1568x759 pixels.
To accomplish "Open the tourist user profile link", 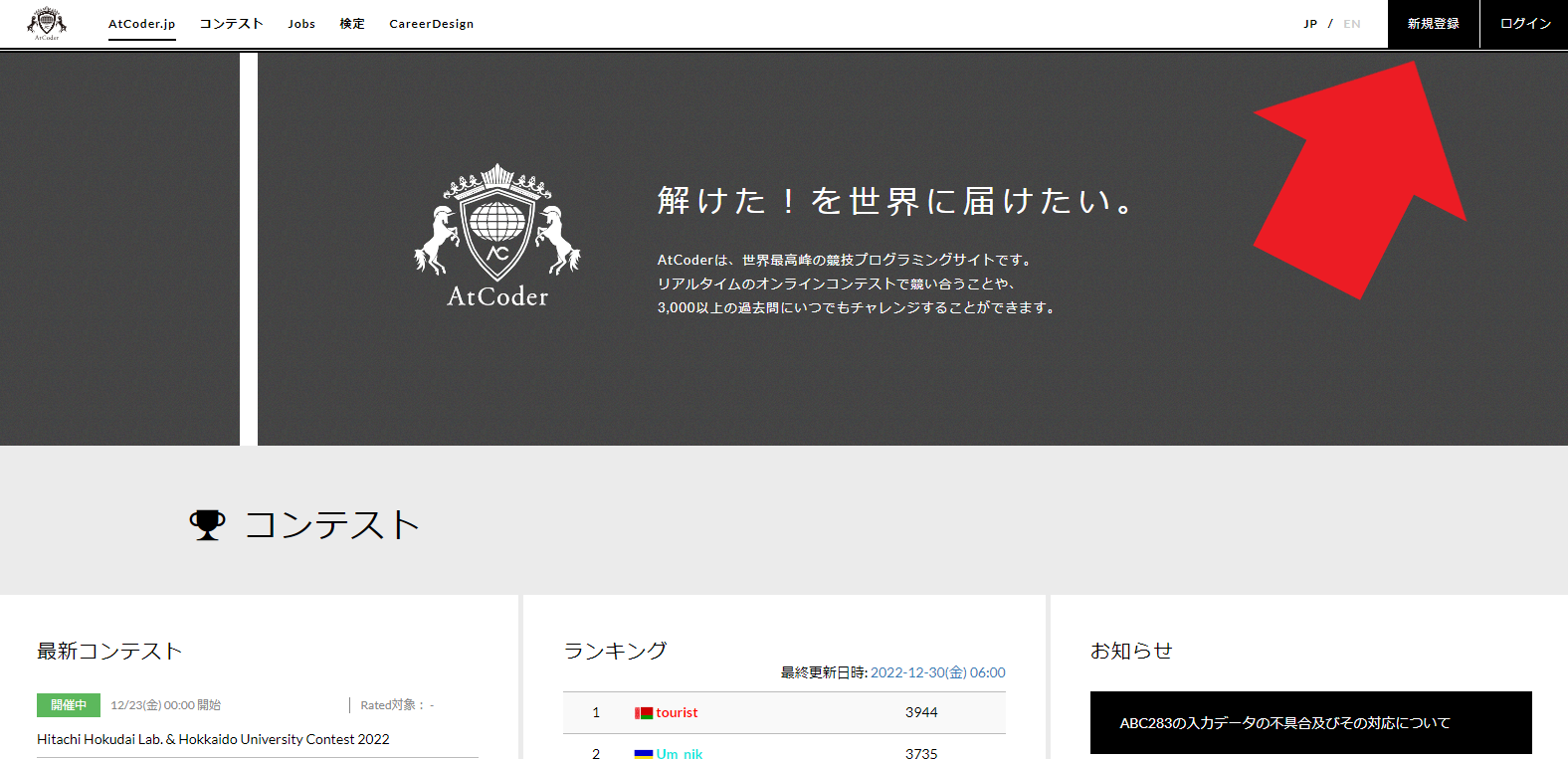I will [x=677, y=713].
